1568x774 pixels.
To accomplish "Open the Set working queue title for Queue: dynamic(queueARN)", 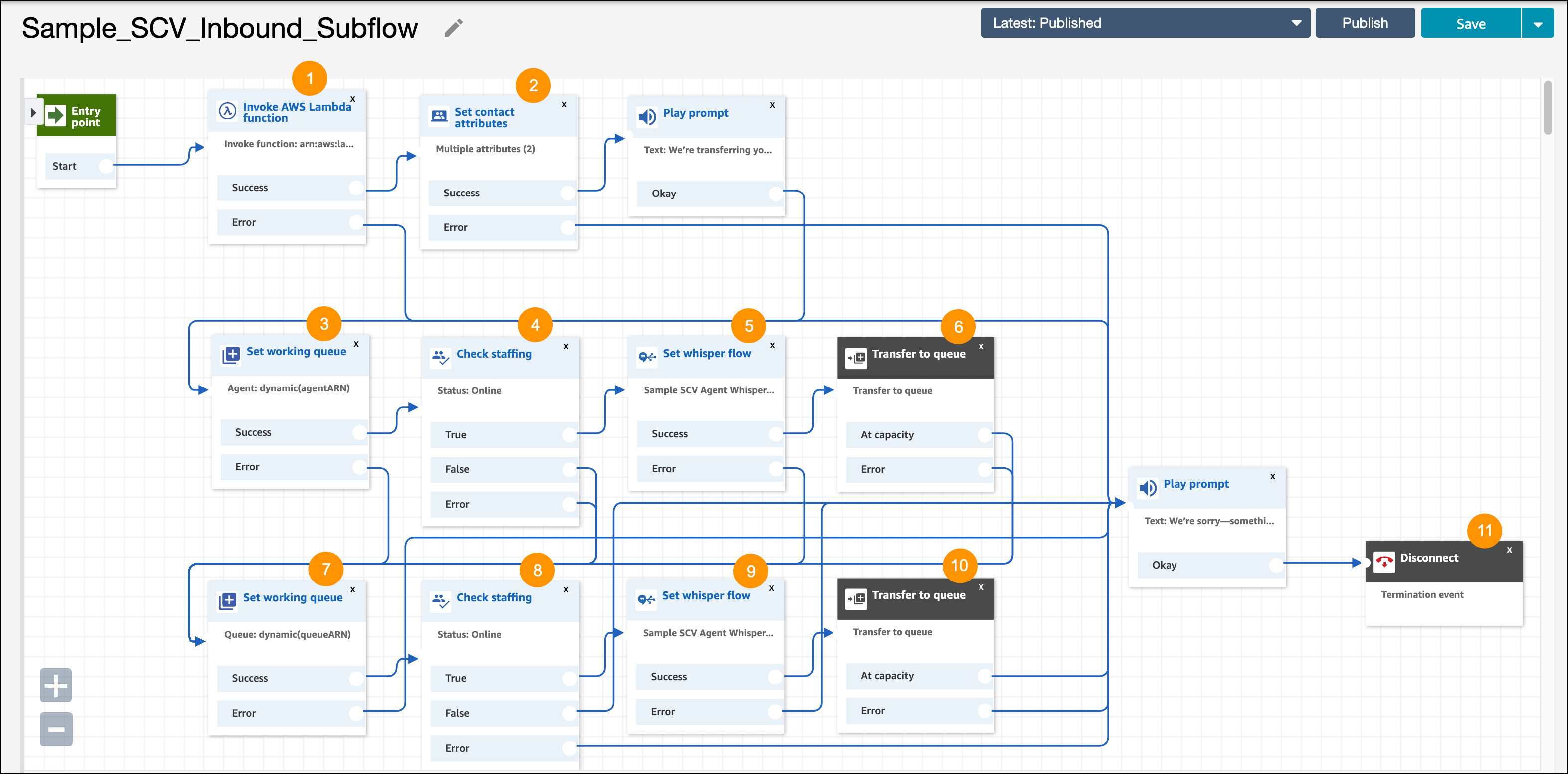I will (x=293, y=597).
